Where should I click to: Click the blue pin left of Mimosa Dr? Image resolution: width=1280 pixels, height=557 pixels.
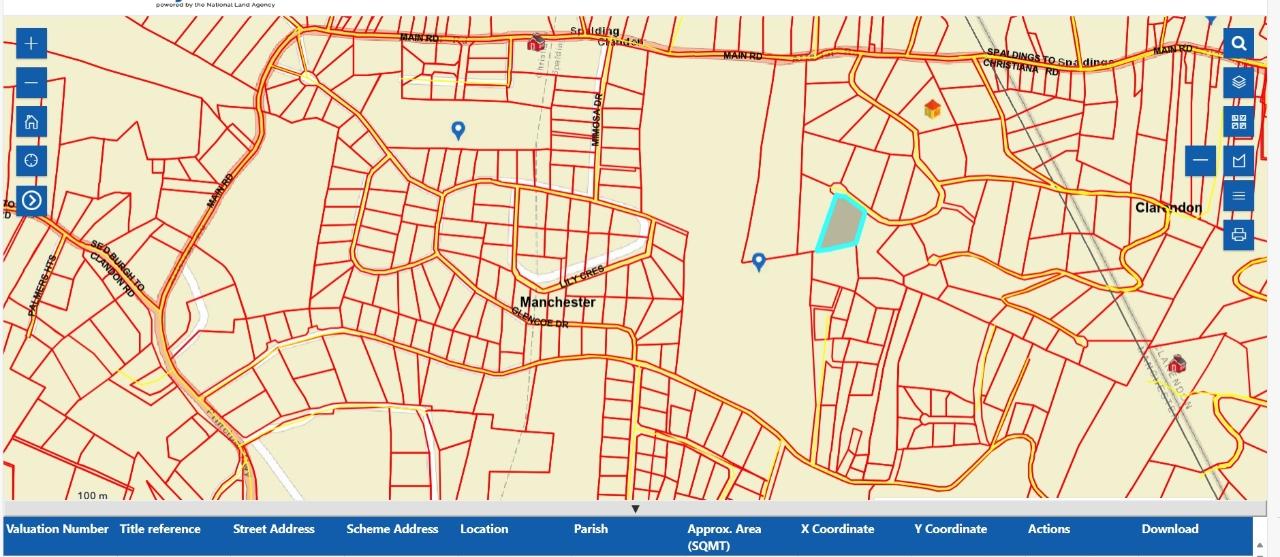458,130
